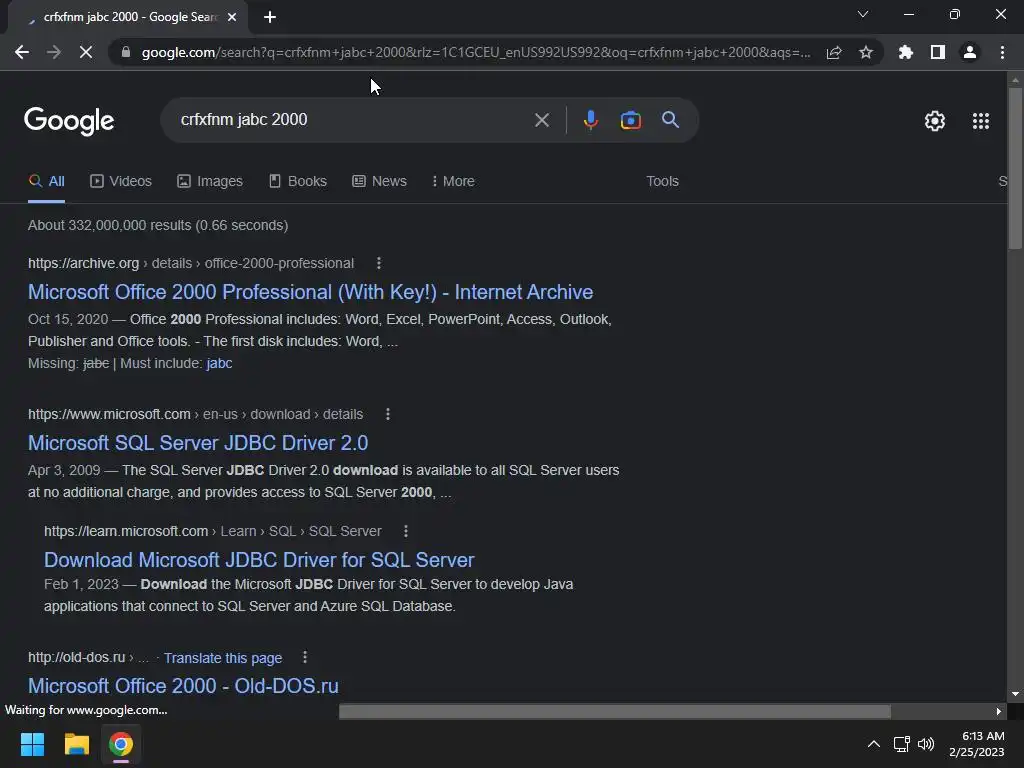Viewport: 1024px width, 768px height.
Task: Search by image with camera icon
Action: (x=631, y=120)
